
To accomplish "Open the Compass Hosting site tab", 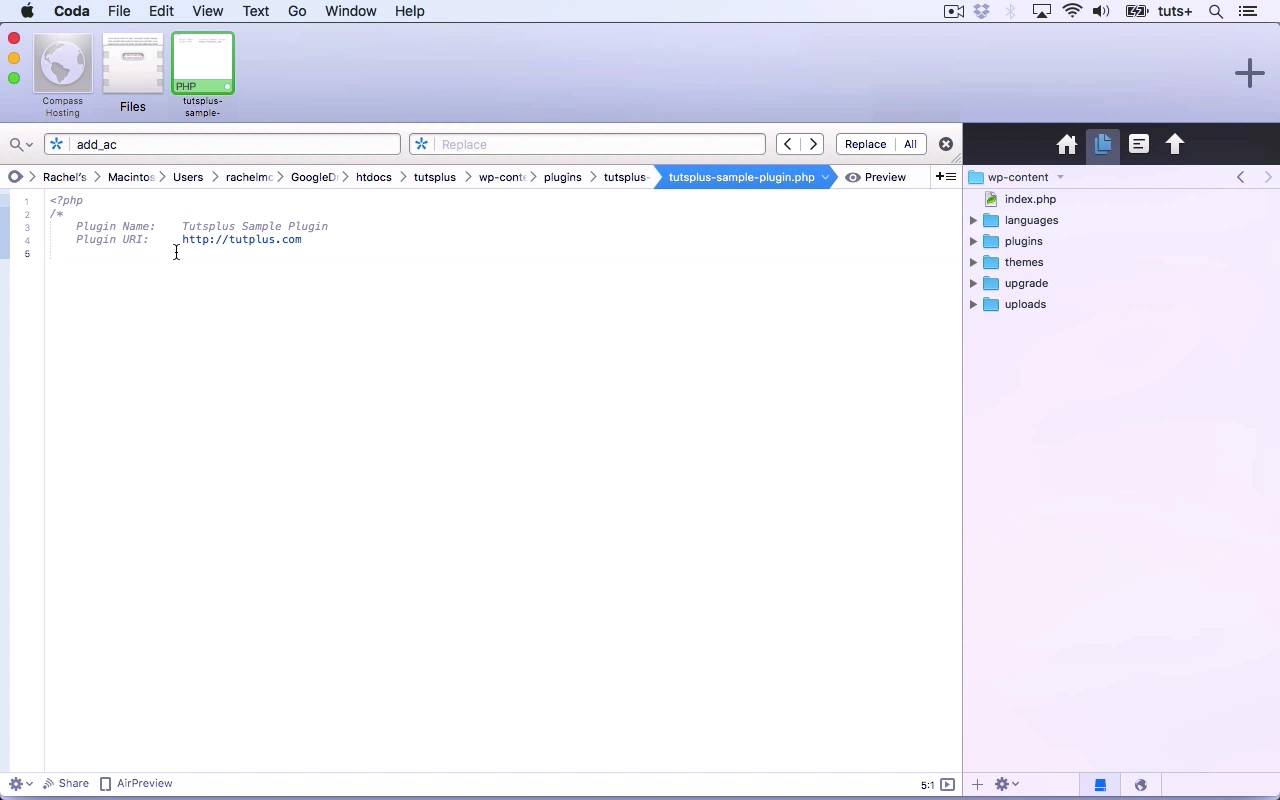I will coord(63,75).
